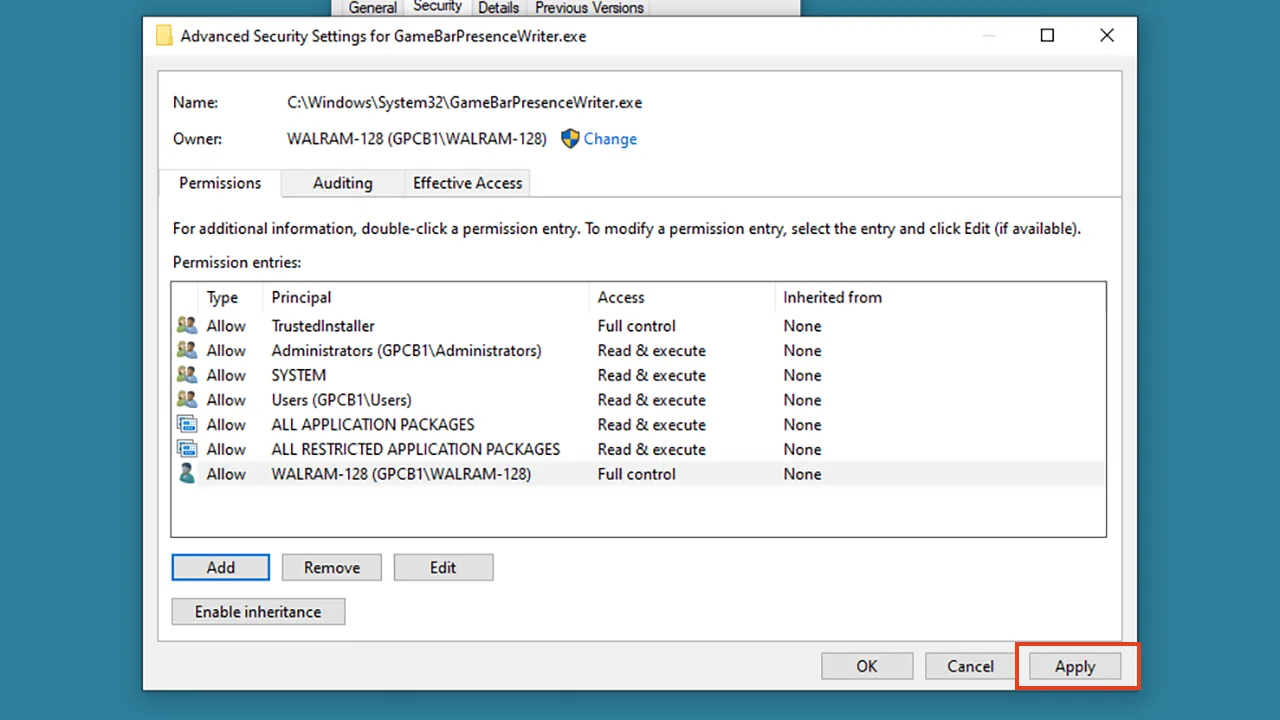The width and height of the screenshot is (1280, 720).
Task: Click the folder icon in the dialog title bar
Action: pos(164,36)
